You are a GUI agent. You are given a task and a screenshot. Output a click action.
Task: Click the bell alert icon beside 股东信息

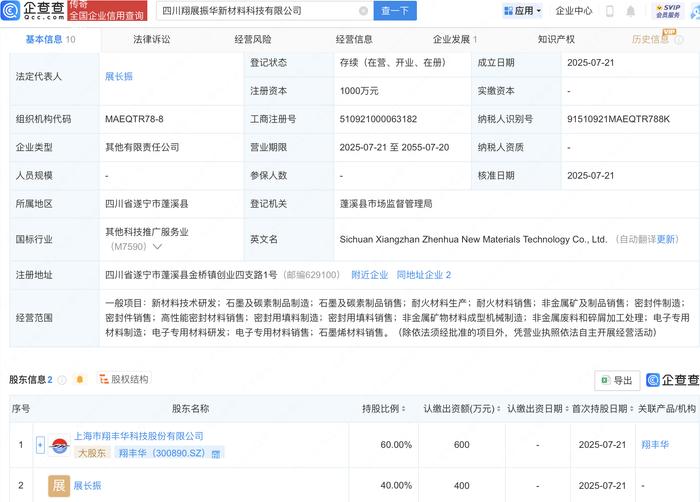[x=79, y=380]
